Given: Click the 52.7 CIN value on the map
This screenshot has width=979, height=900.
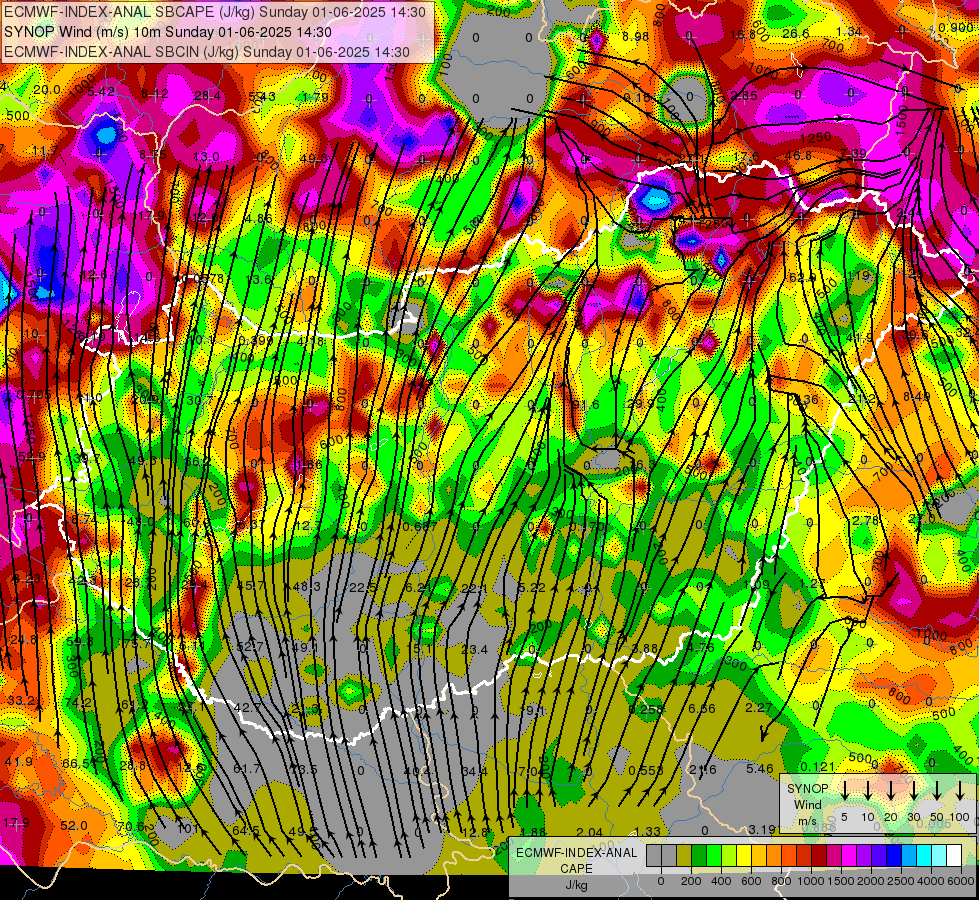Looking at the screenshot, I should point(250,646).
